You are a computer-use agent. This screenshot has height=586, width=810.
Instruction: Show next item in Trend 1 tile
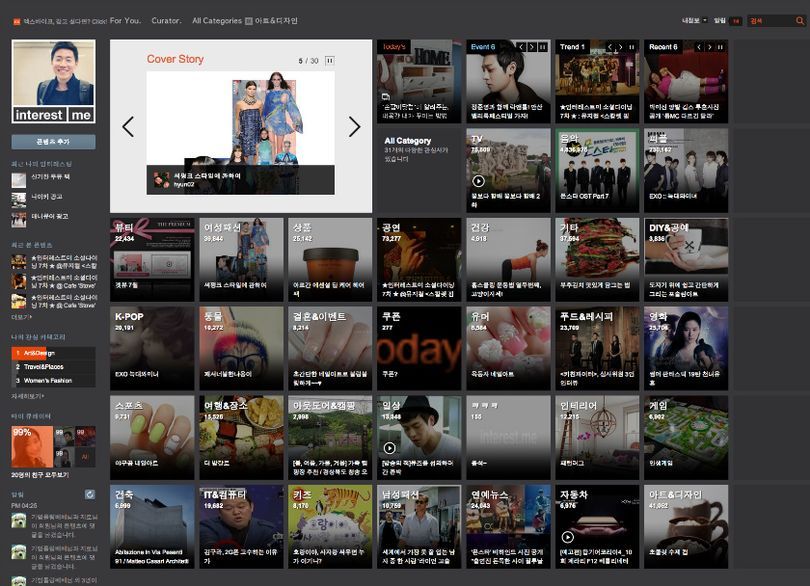coord(620,47)
